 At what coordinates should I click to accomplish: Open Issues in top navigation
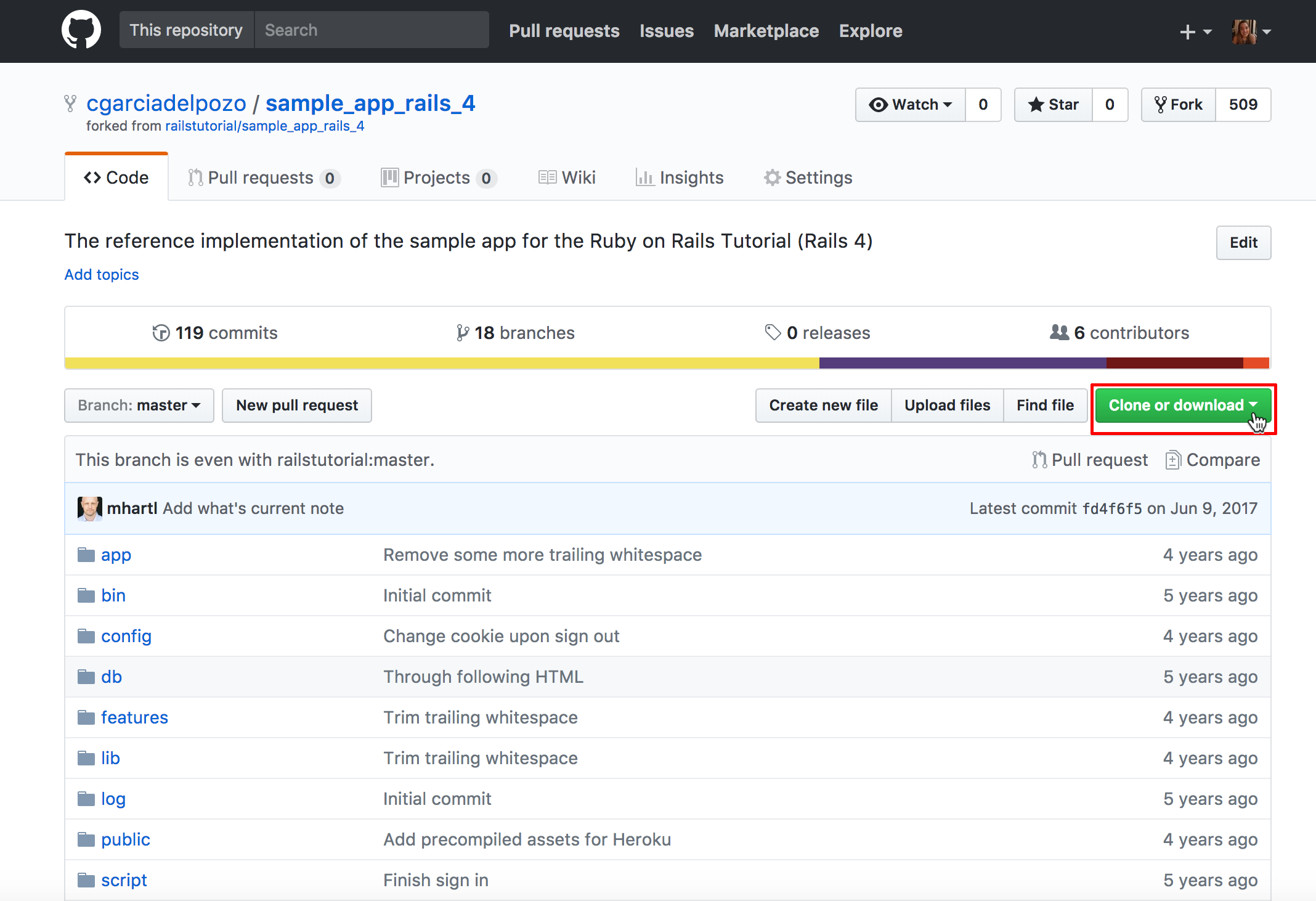tap(666, 31)
